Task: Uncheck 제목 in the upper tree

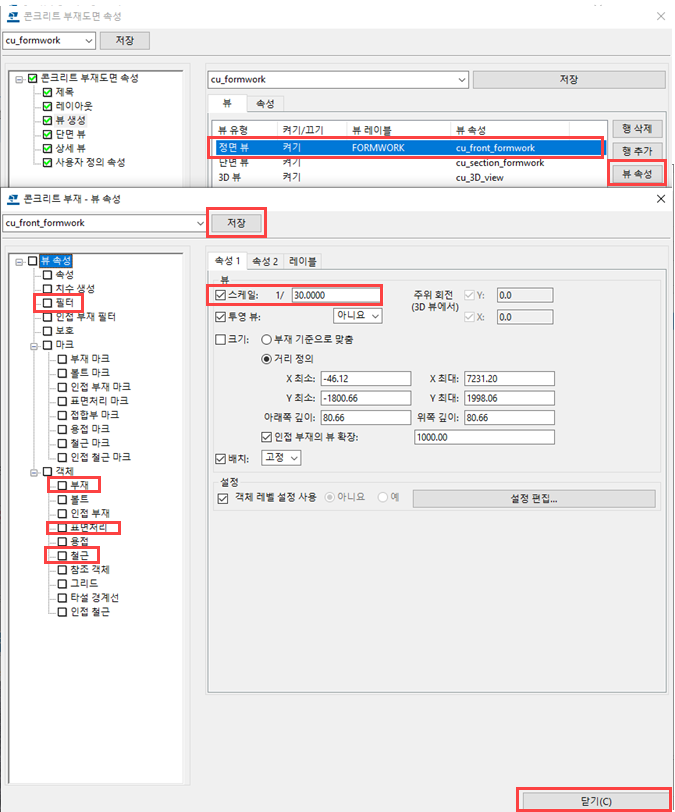Action: pyautogui.click(x=47, y=92)
